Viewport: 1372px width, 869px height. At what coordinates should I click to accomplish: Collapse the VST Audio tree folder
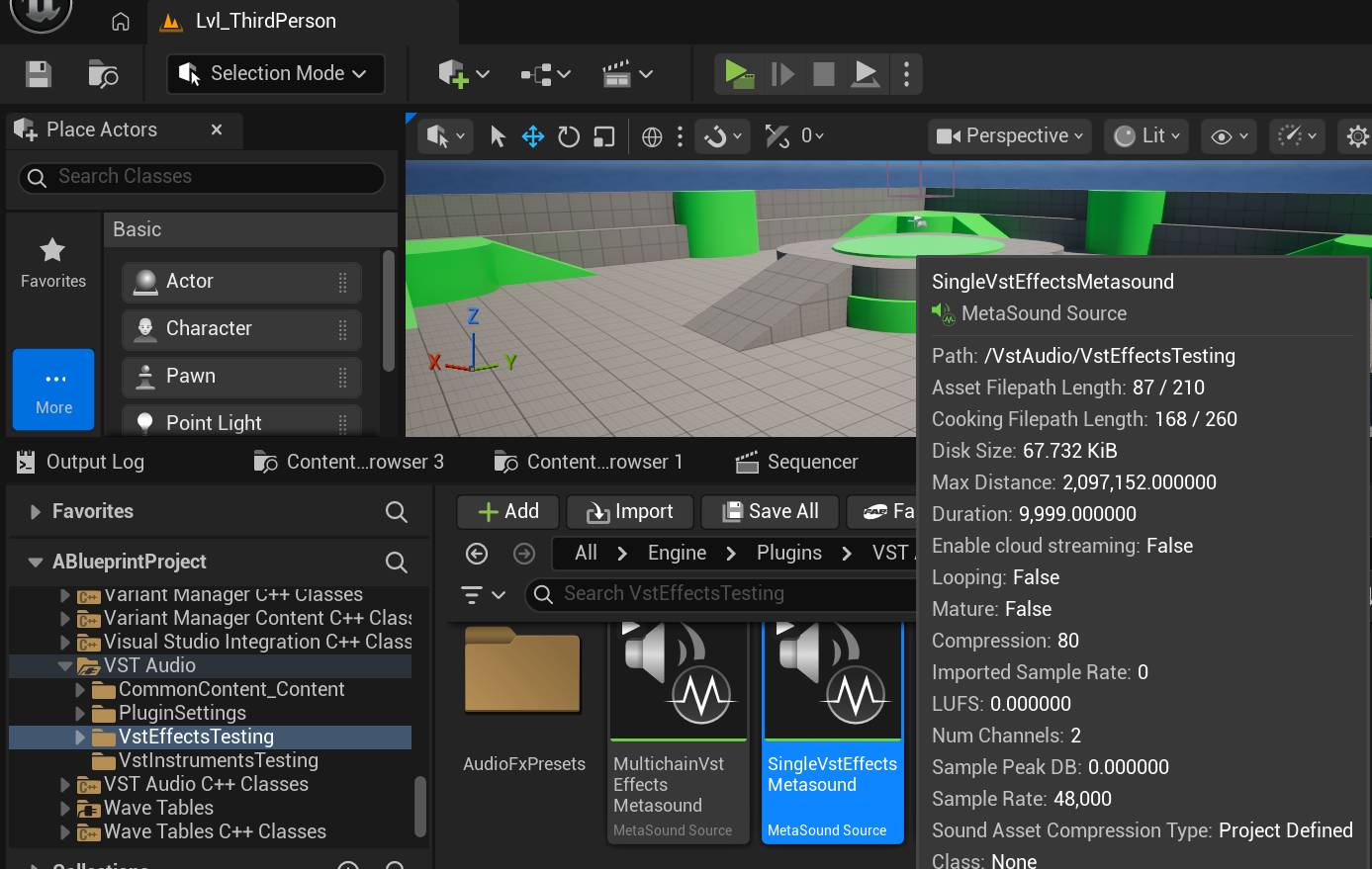pos(65,666)
